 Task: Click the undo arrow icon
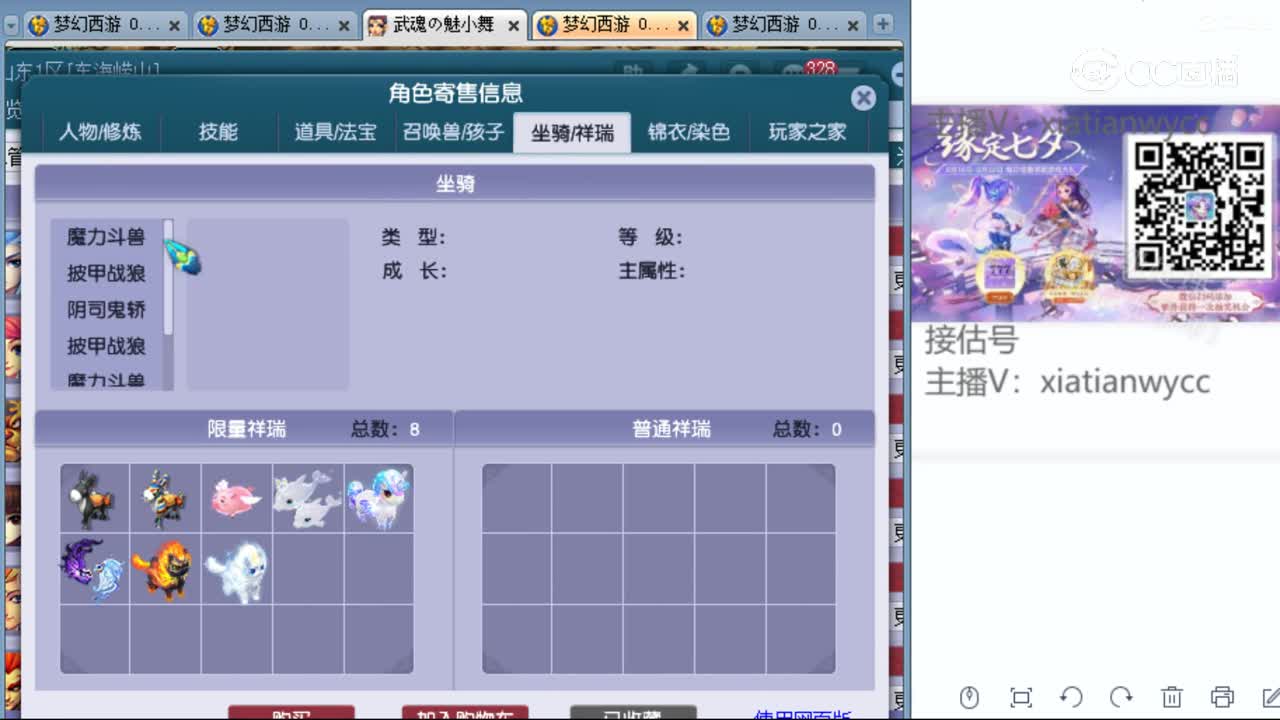pos(1071,697)
